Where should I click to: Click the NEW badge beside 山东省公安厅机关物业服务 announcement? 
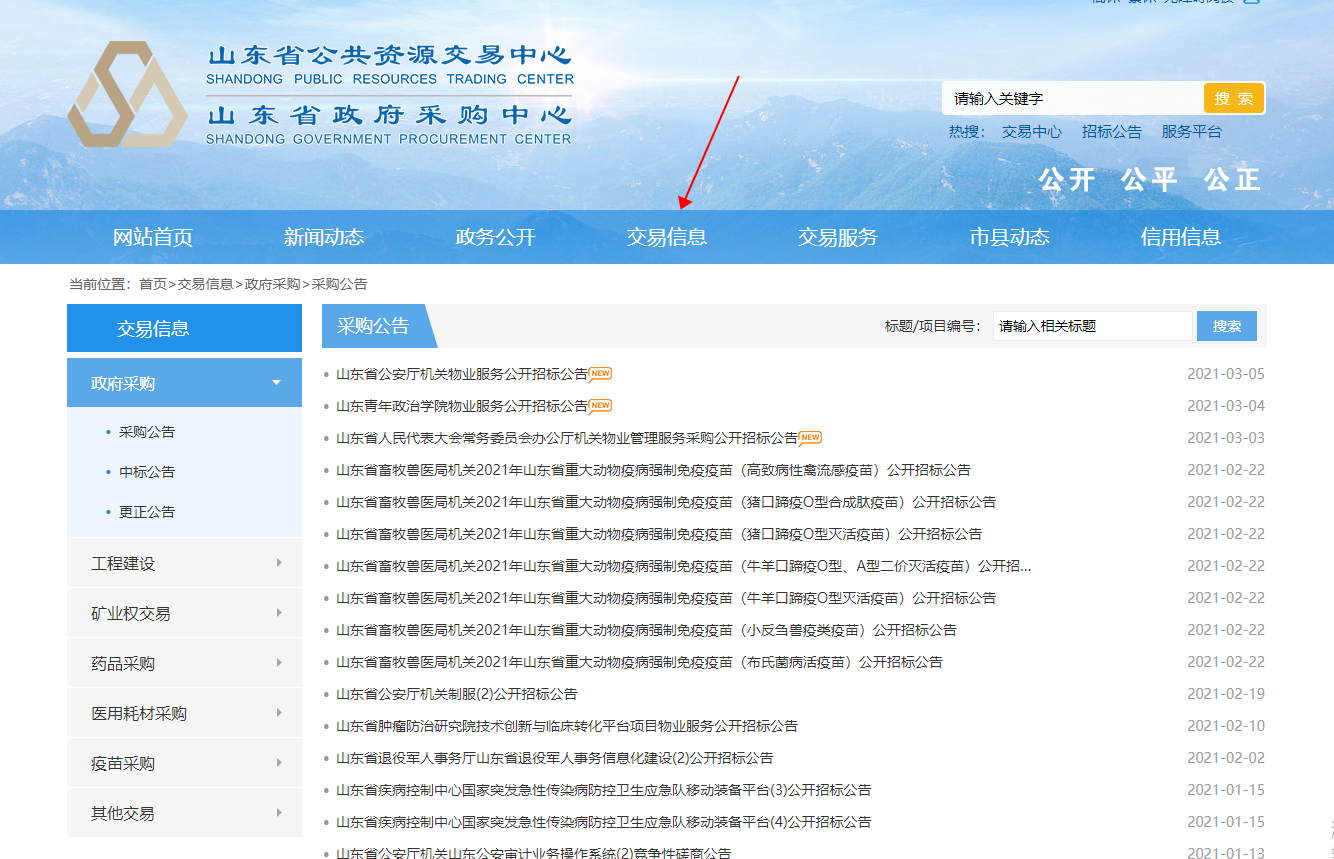tap(600, 374)
